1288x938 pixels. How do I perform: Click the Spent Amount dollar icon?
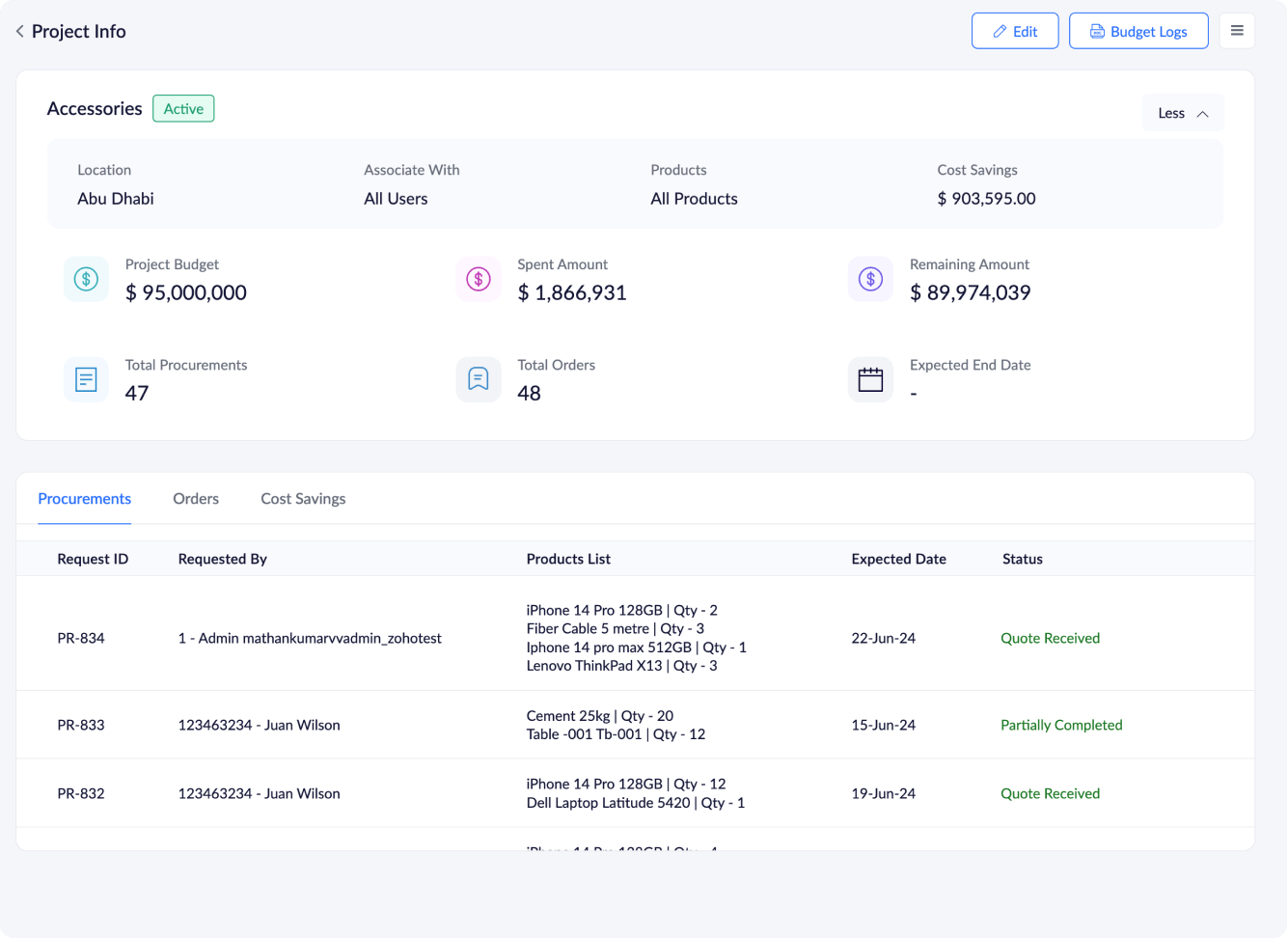tap(479, 279)
